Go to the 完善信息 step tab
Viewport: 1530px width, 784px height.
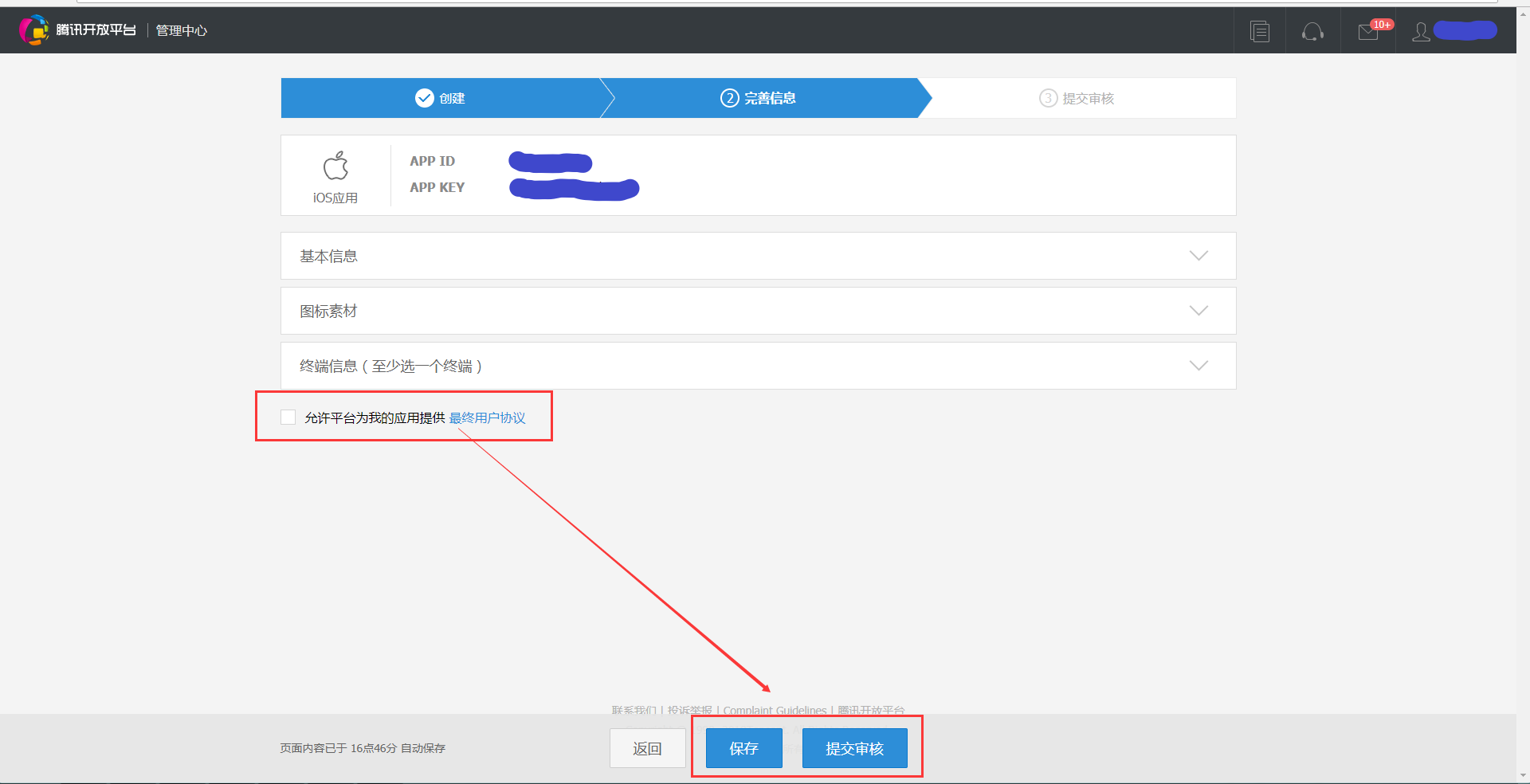click(759, 98)
